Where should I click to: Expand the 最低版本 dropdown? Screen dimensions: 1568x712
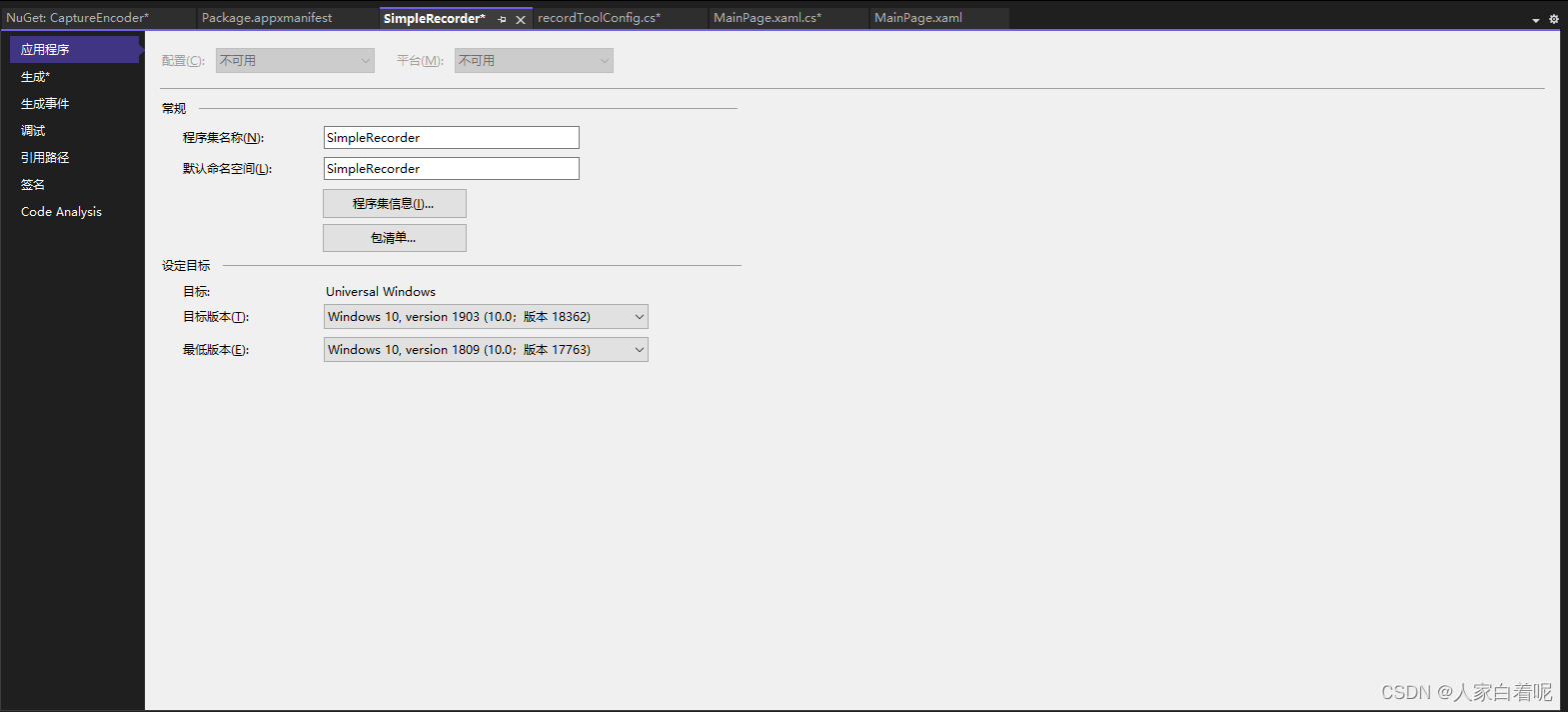tap(486, 350)
